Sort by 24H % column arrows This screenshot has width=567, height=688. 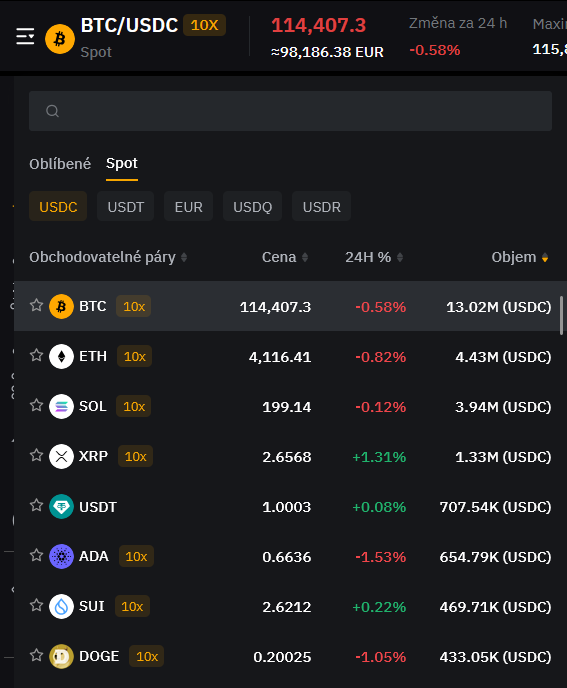pyautogui.click(x=400, y=258)
